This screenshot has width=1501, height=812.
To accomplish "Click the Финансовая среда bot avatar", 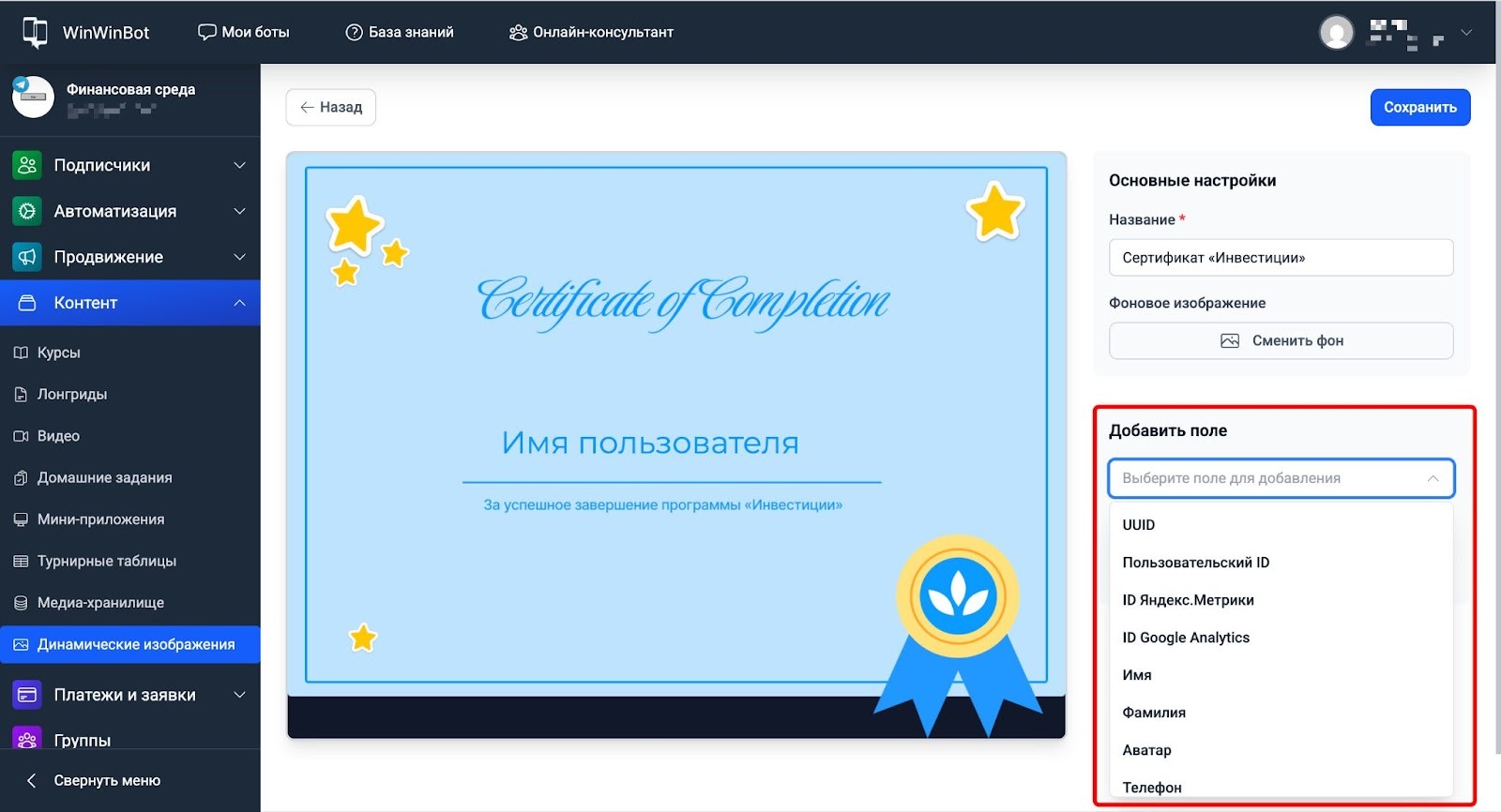I will pyautogui.click(x=33, y=98).
